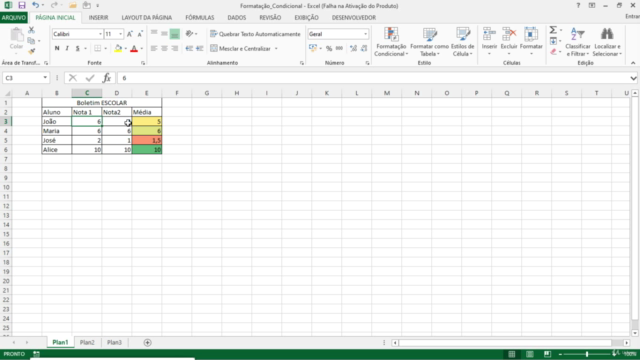The height and width of the screenshot is (360, 640).
Task: Center text horizontally
Action: click(164, 48)
